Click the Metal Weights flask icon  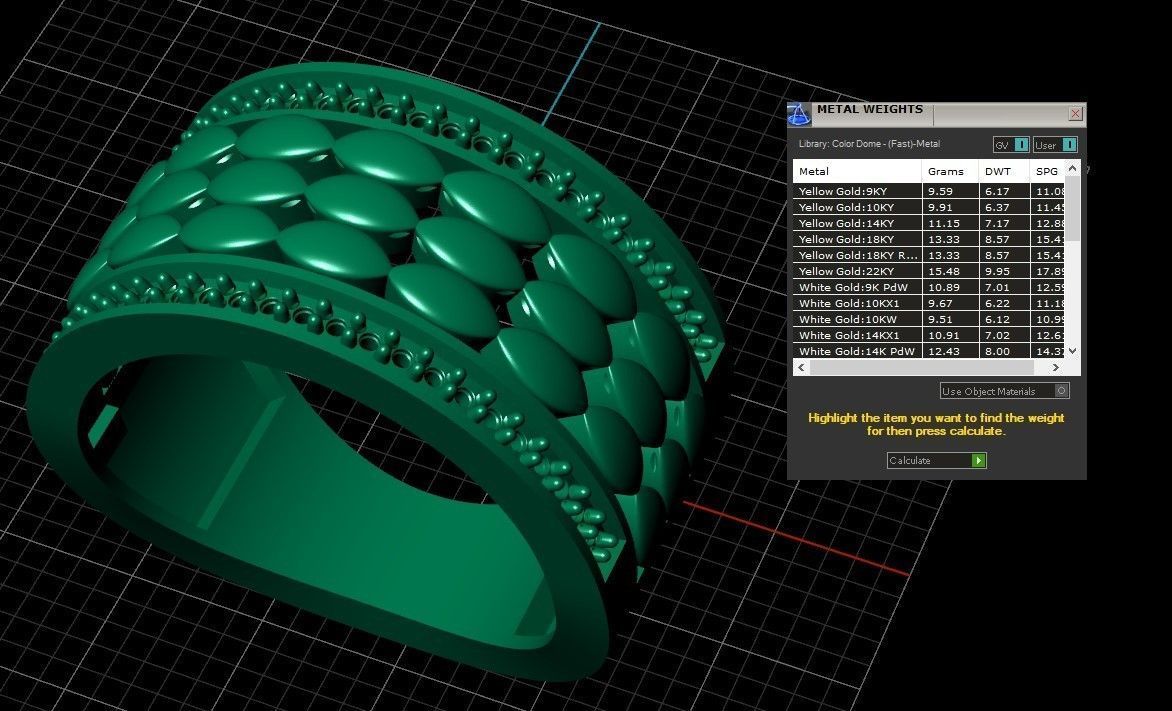(798, 114)
